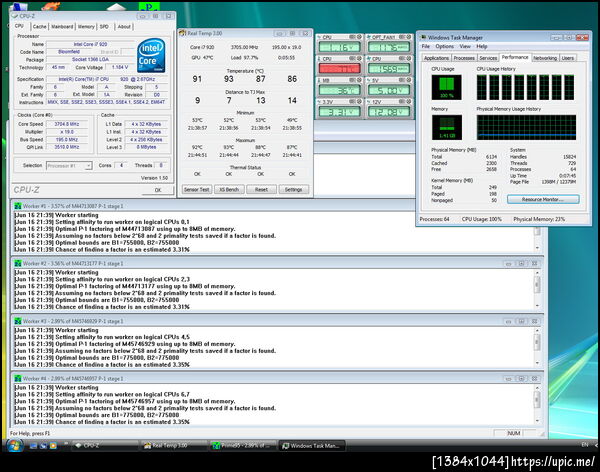
Task: Launch Media Player from quick launch
Action: click(53, 446)
